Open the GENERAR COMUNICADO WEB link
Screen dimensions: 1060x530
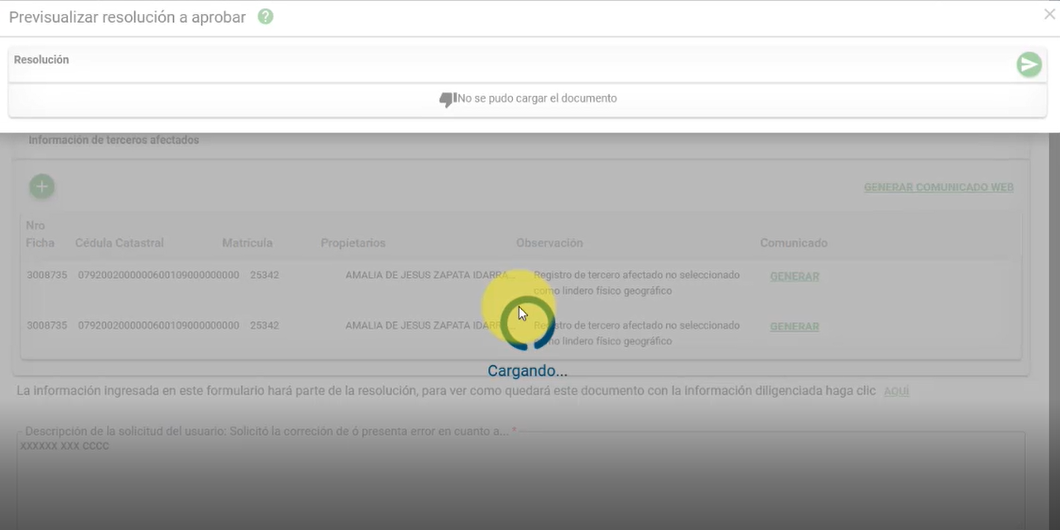pyautogui.click(x=938, y=188)
